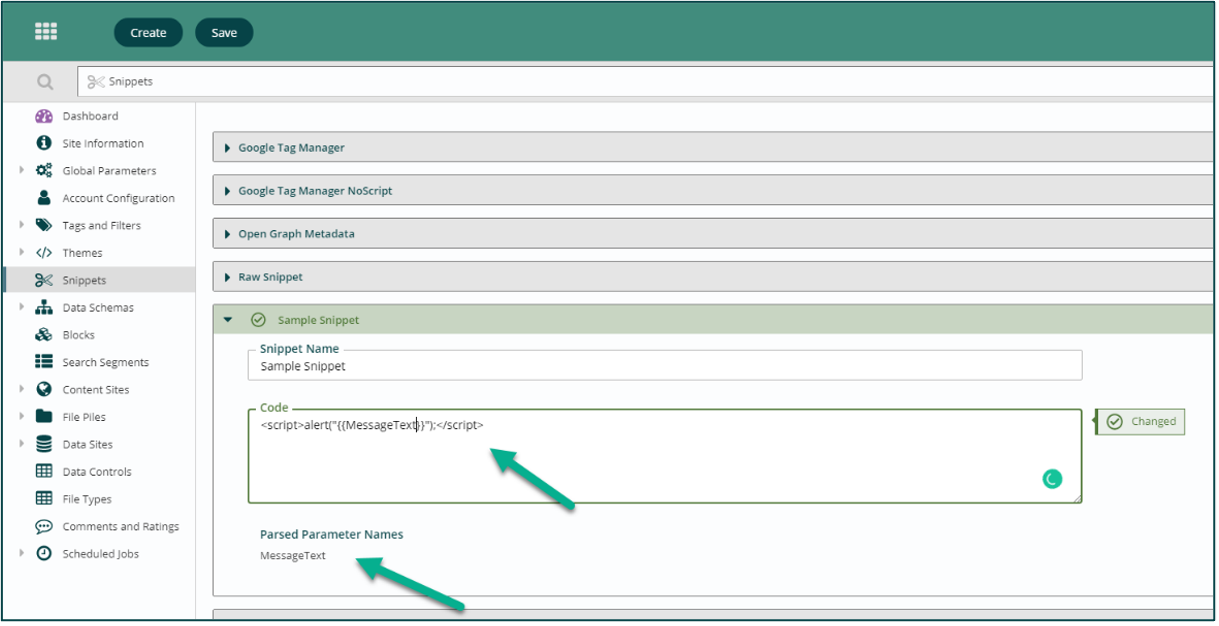Click the Parsed Parameter Names heading
The image size is (1219, 626).
point(332,534)
